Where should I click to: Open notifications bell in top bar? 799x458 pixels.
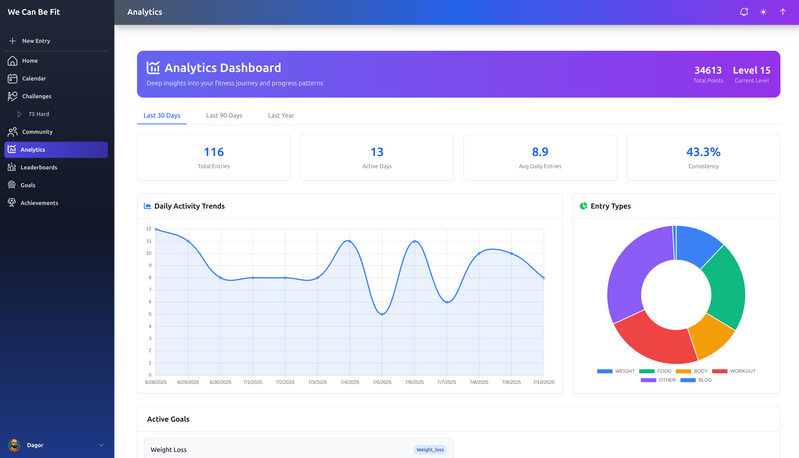tap(744, 12)
